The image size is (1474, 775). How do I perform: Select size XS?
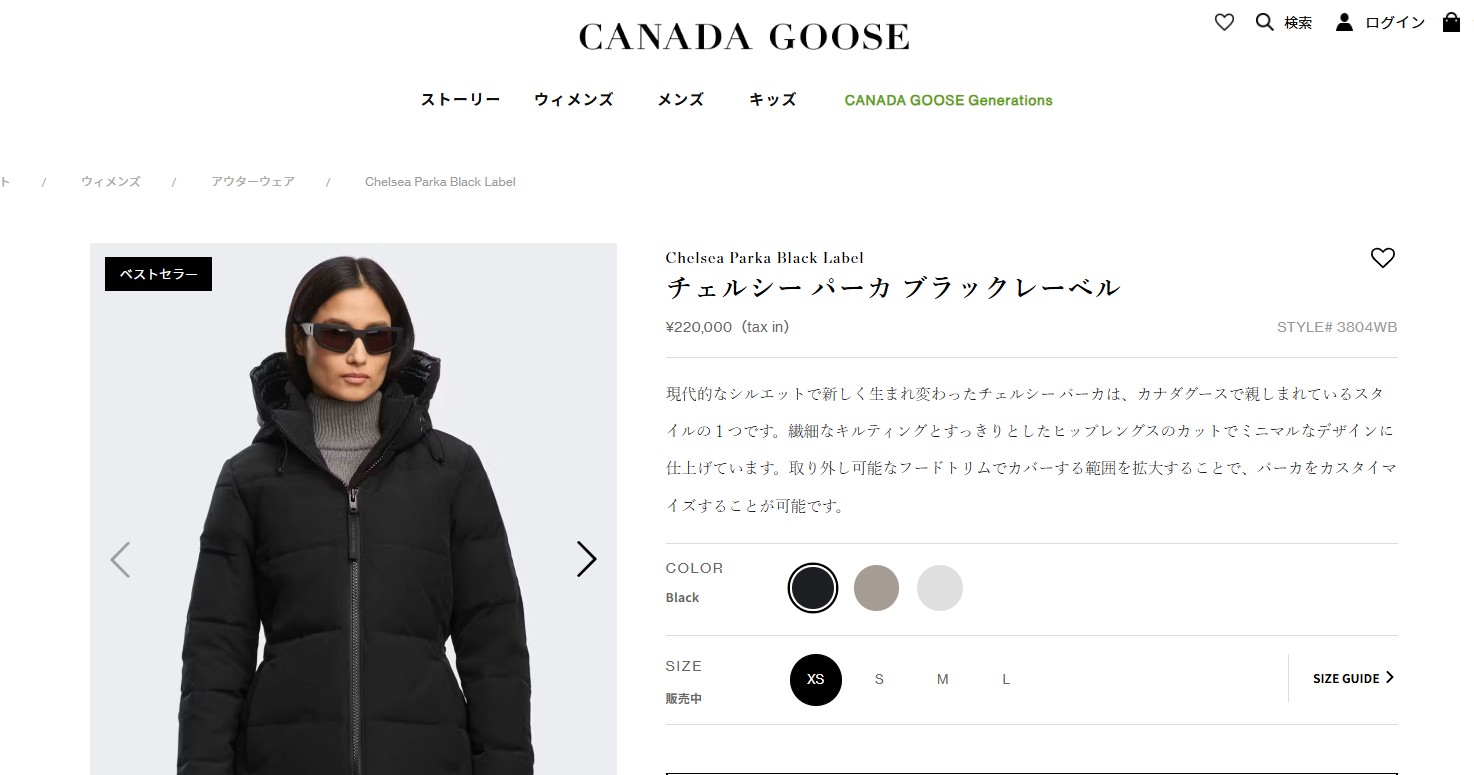click(x=815, y=679)
